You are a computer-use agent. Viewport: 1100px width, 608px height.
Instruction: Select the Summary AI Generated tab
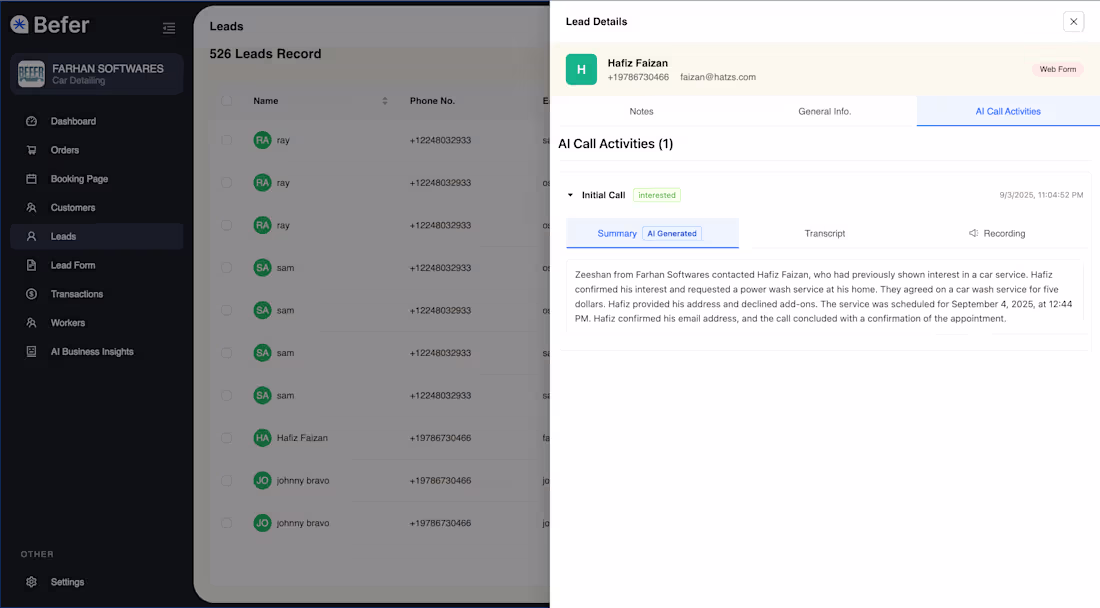pos(652,234)
